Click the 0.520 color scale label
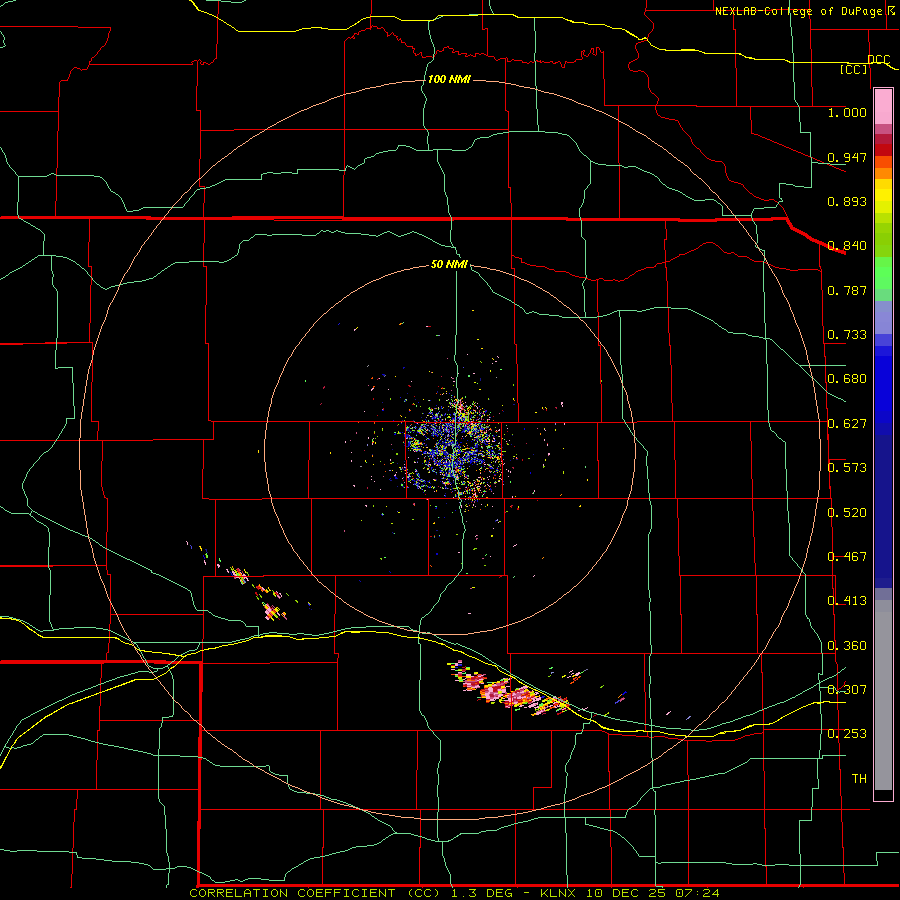The height and width of the screenshot is (900, 900). 847,512
